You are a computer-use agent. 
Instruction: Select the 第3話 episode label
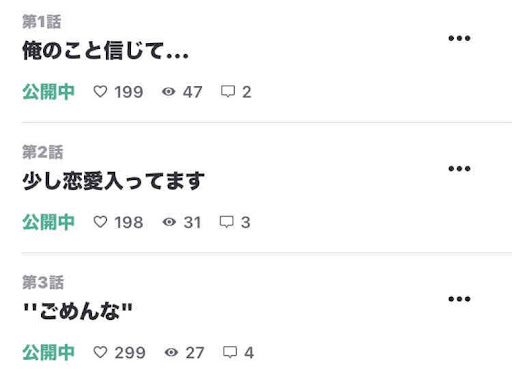43,282
